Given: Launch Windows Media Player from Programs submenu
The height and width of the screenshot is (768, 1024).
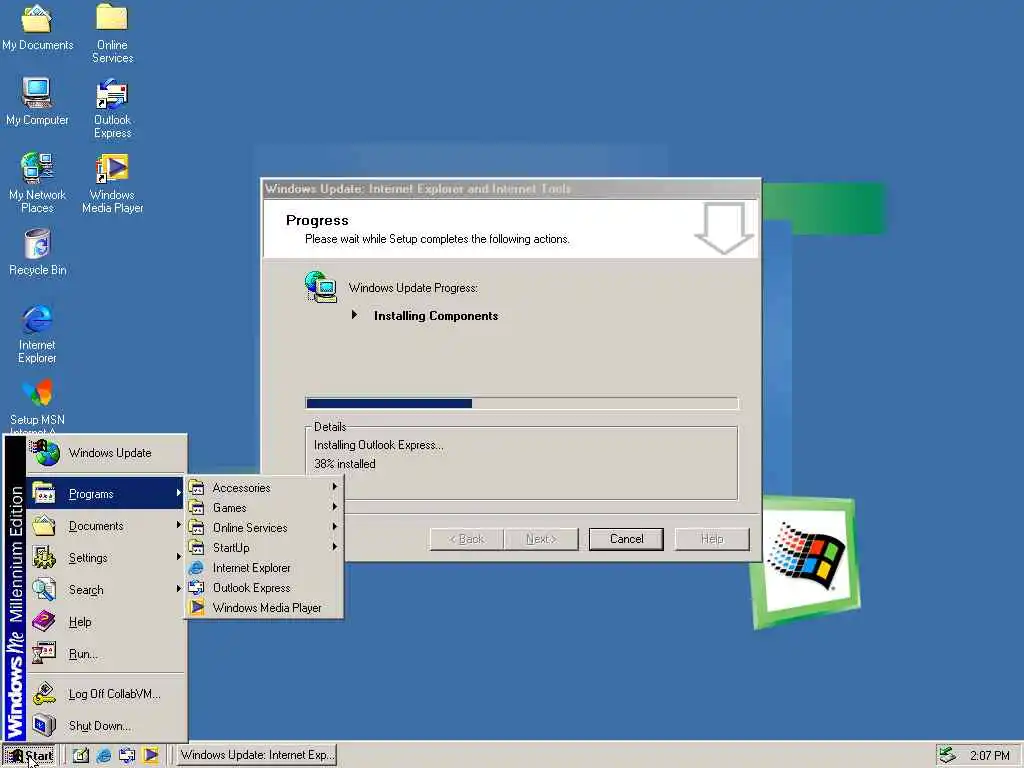Looking at the screenshot, I should coord(264,607).
